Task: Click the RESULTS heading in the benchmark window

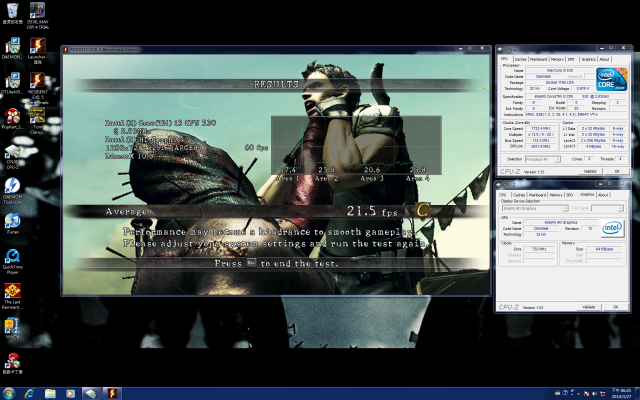Action: [276, 84]
